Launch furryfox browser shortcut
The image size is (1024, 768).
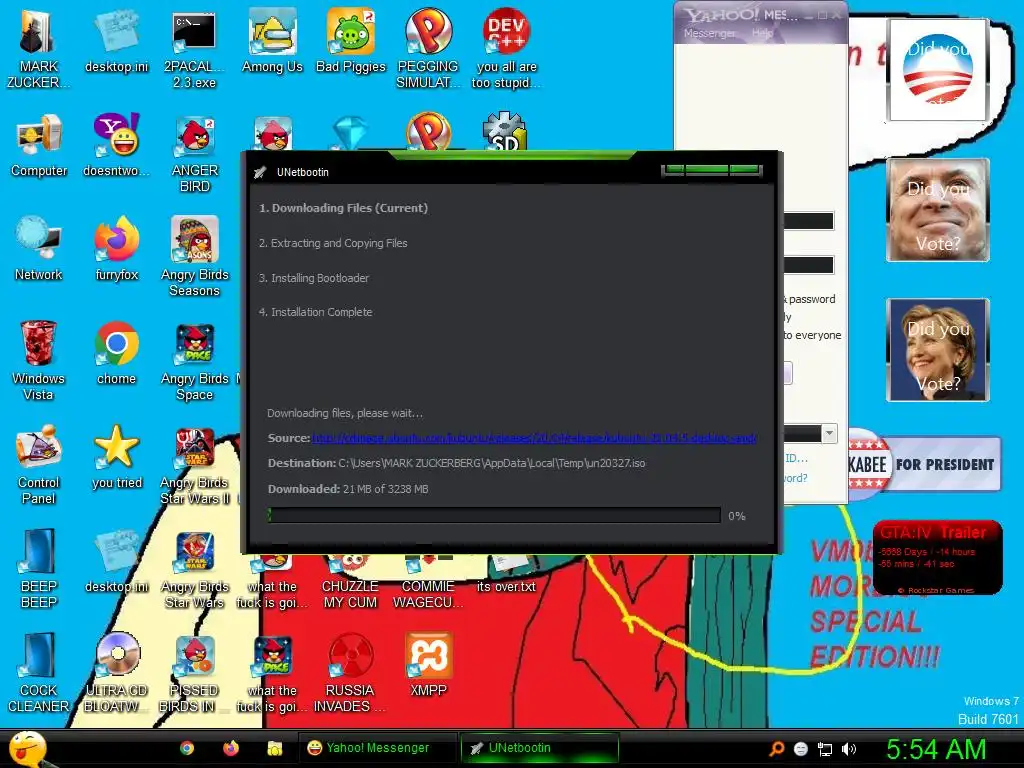point(116,249)
